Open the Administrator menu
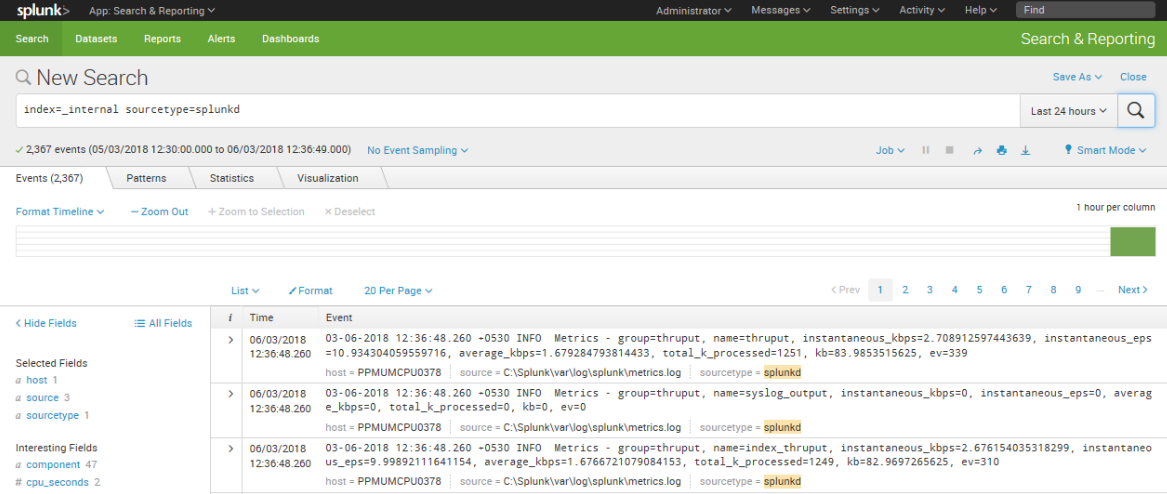 tap(693, 10)
